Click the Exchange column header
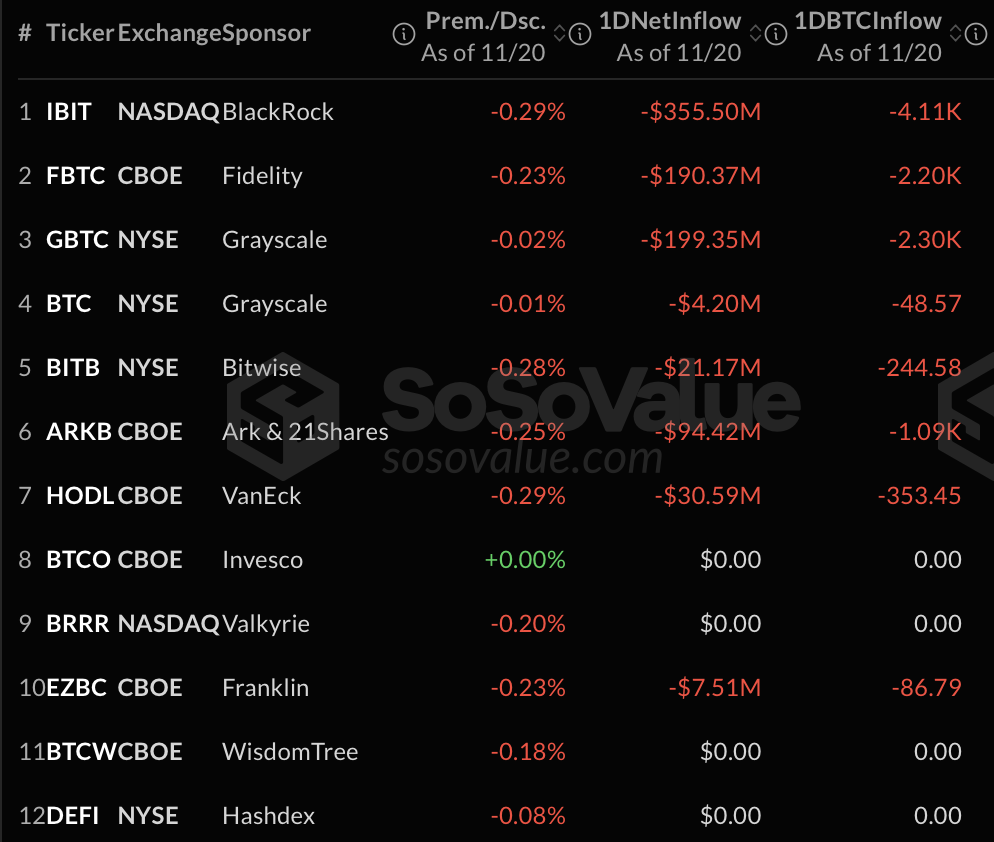The height and width of the screenshot is (842, 994). pyautogui.click(x=169, y=33)
